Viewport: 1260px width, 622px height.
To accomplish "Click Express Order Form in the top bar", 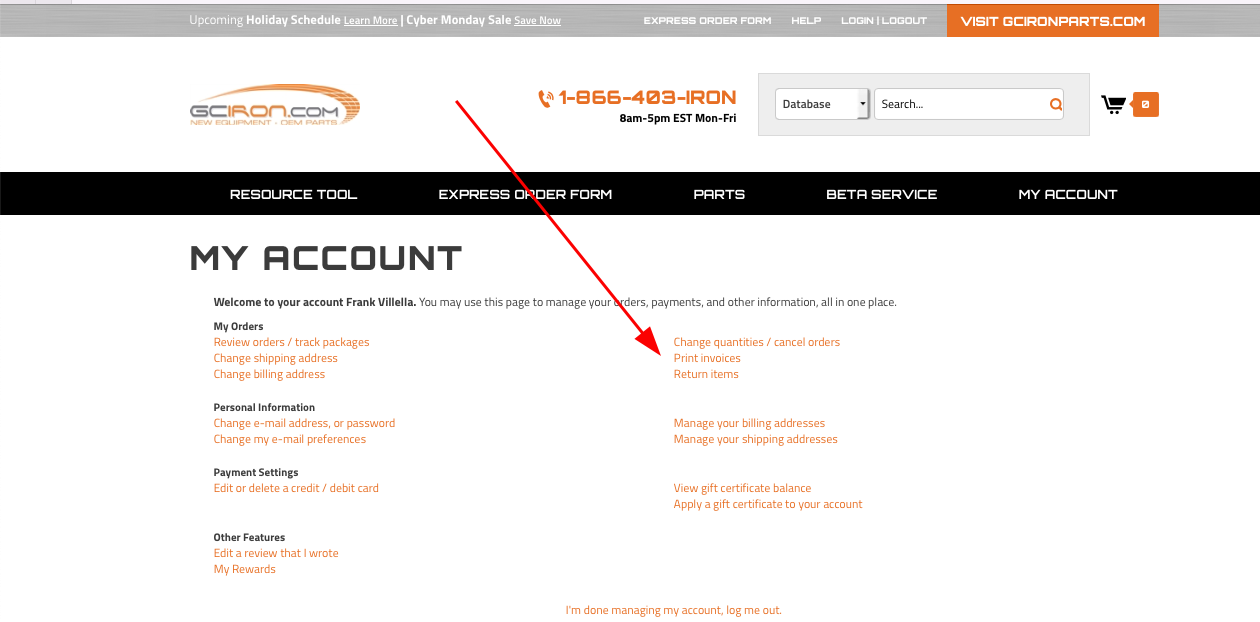I will pos(707,21).
